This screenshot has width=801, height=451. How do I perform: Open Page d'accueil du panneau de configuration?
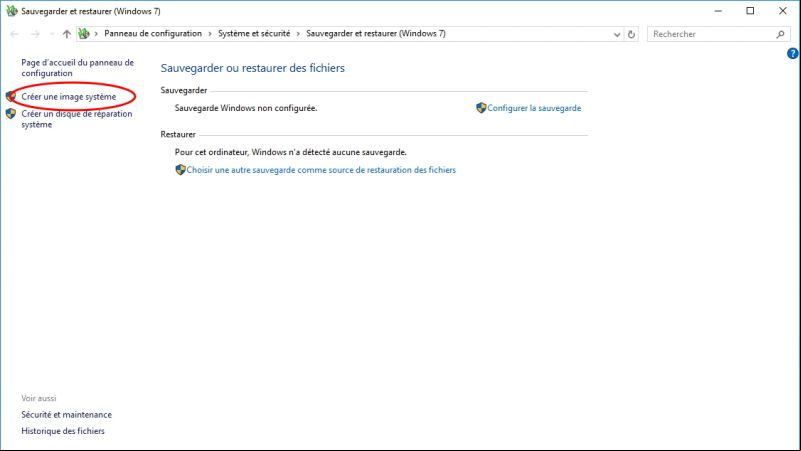(77, 67)
